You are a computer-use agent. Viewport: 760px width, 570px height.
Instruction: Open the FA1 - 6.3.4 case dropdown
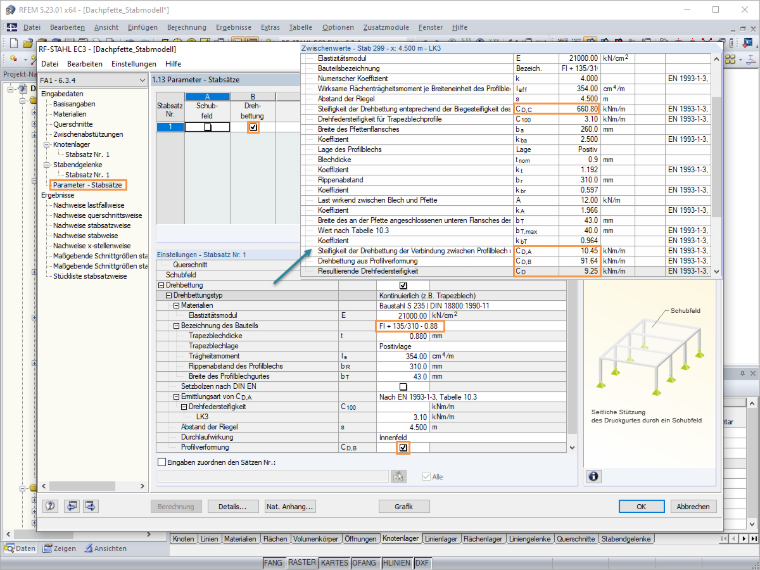point(142,80)
